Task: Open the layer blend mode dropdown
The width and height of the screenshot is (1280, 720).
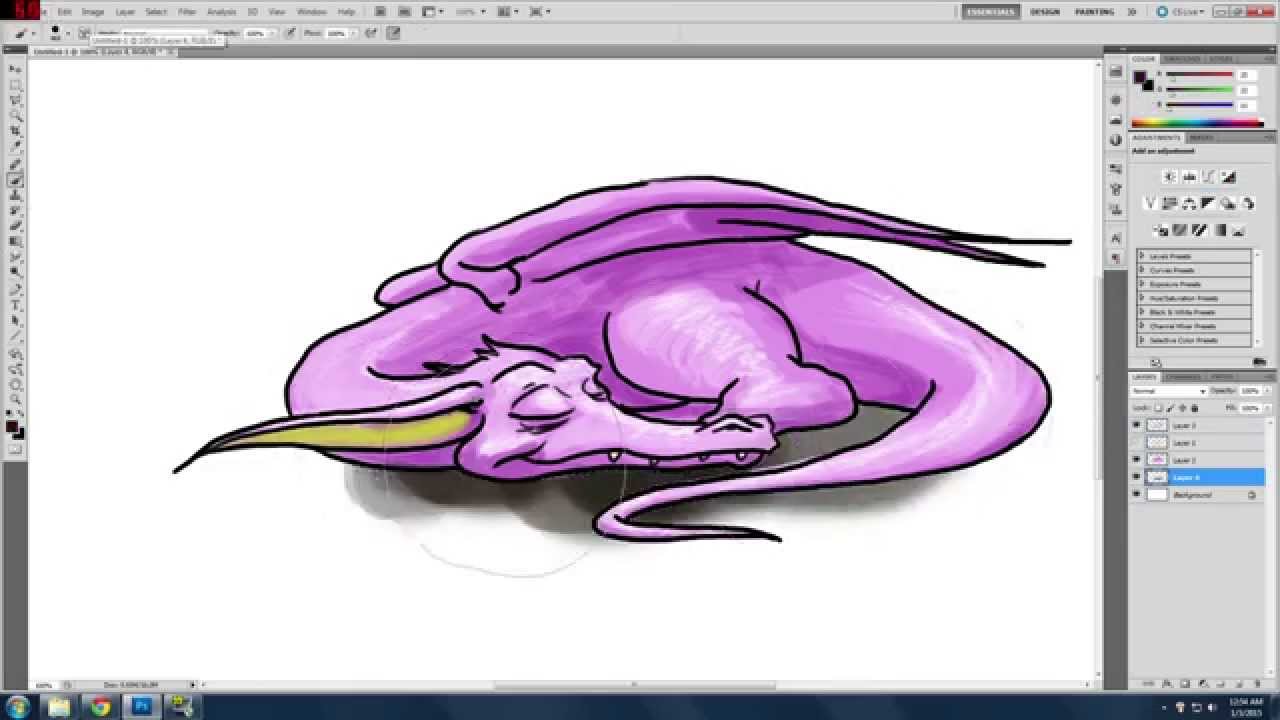Action: click(x=1169, y=391)
